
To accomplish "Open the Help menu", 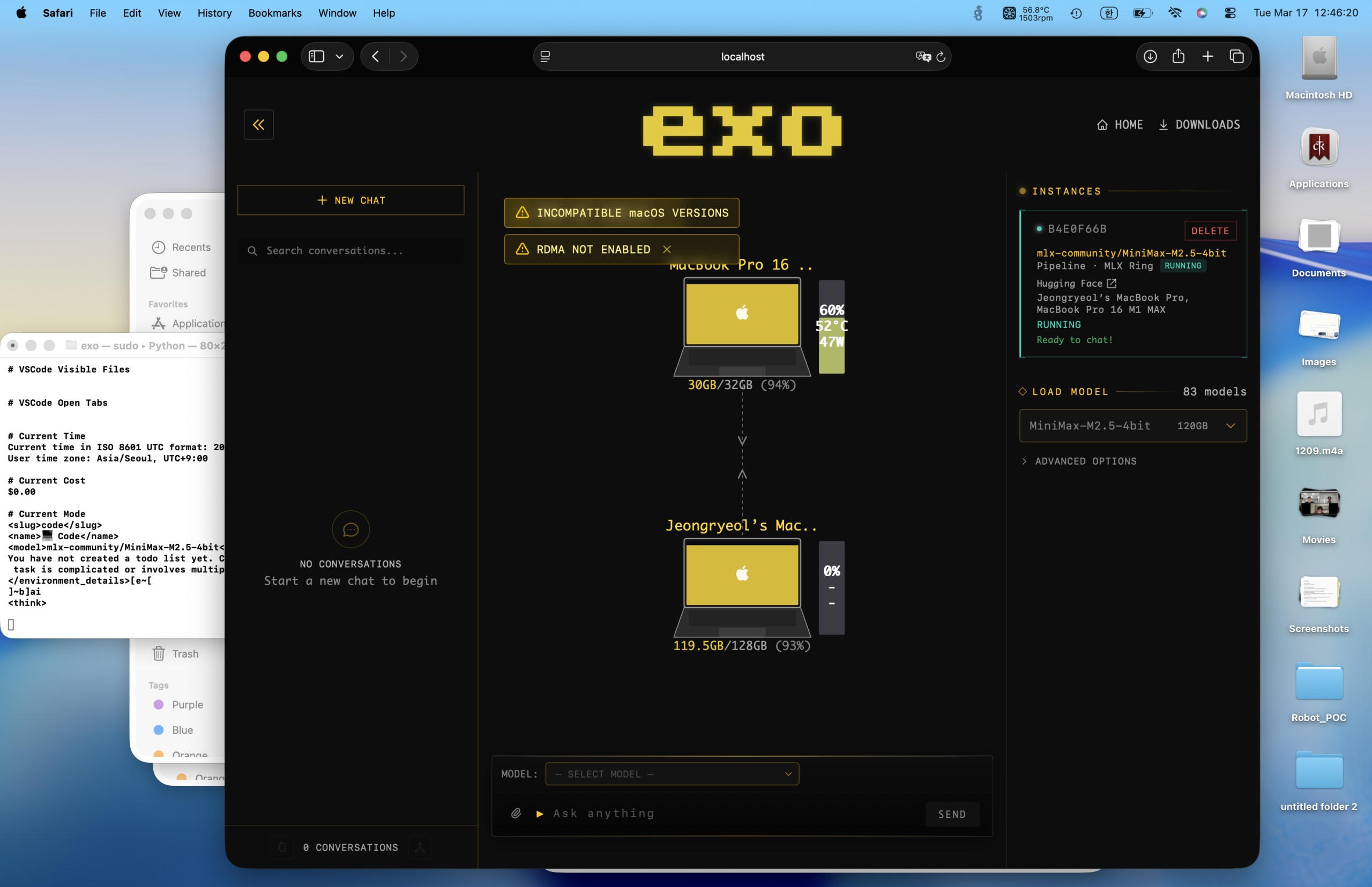I will [x=384, y=13].
